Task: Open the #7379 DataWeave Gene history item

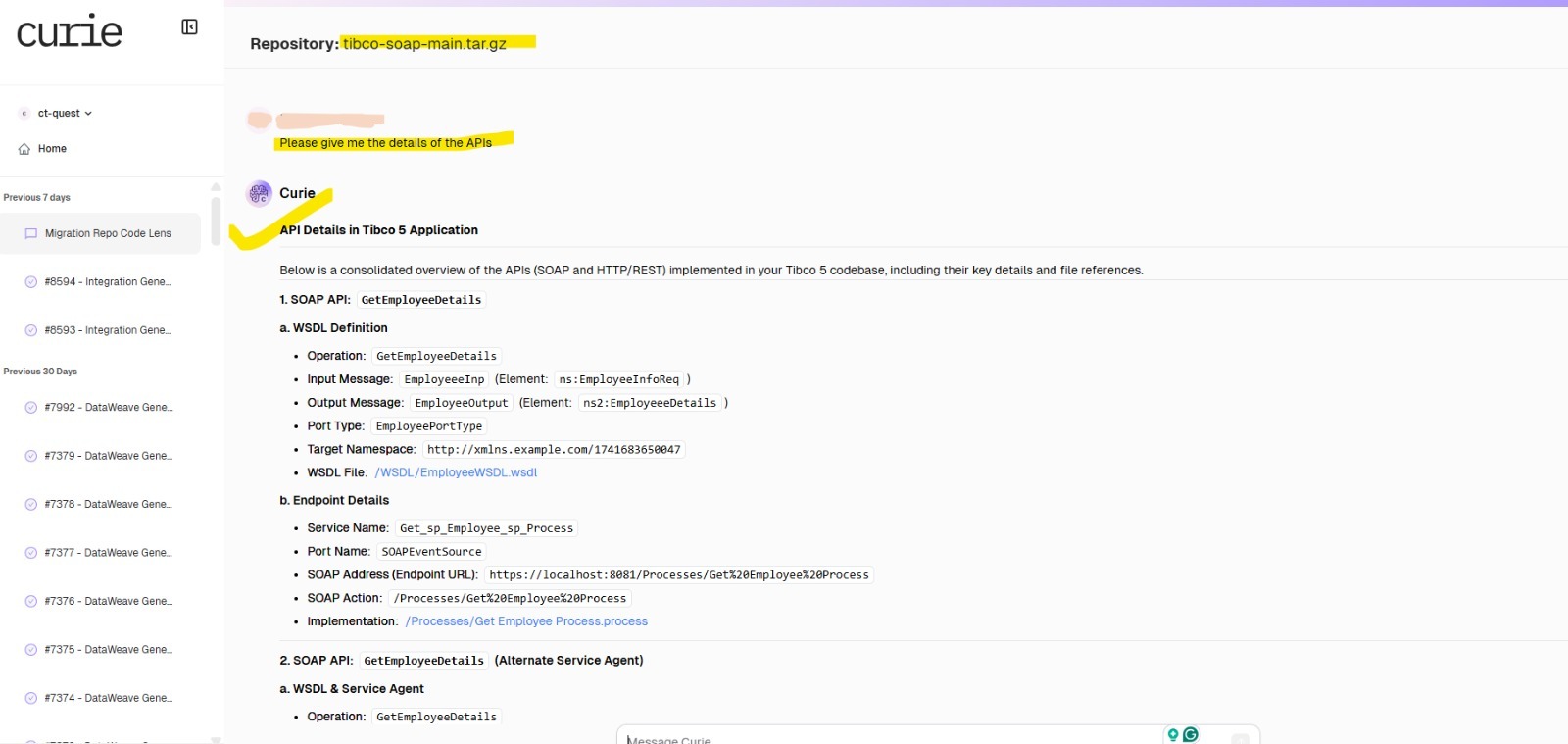Action: (108, 456)
